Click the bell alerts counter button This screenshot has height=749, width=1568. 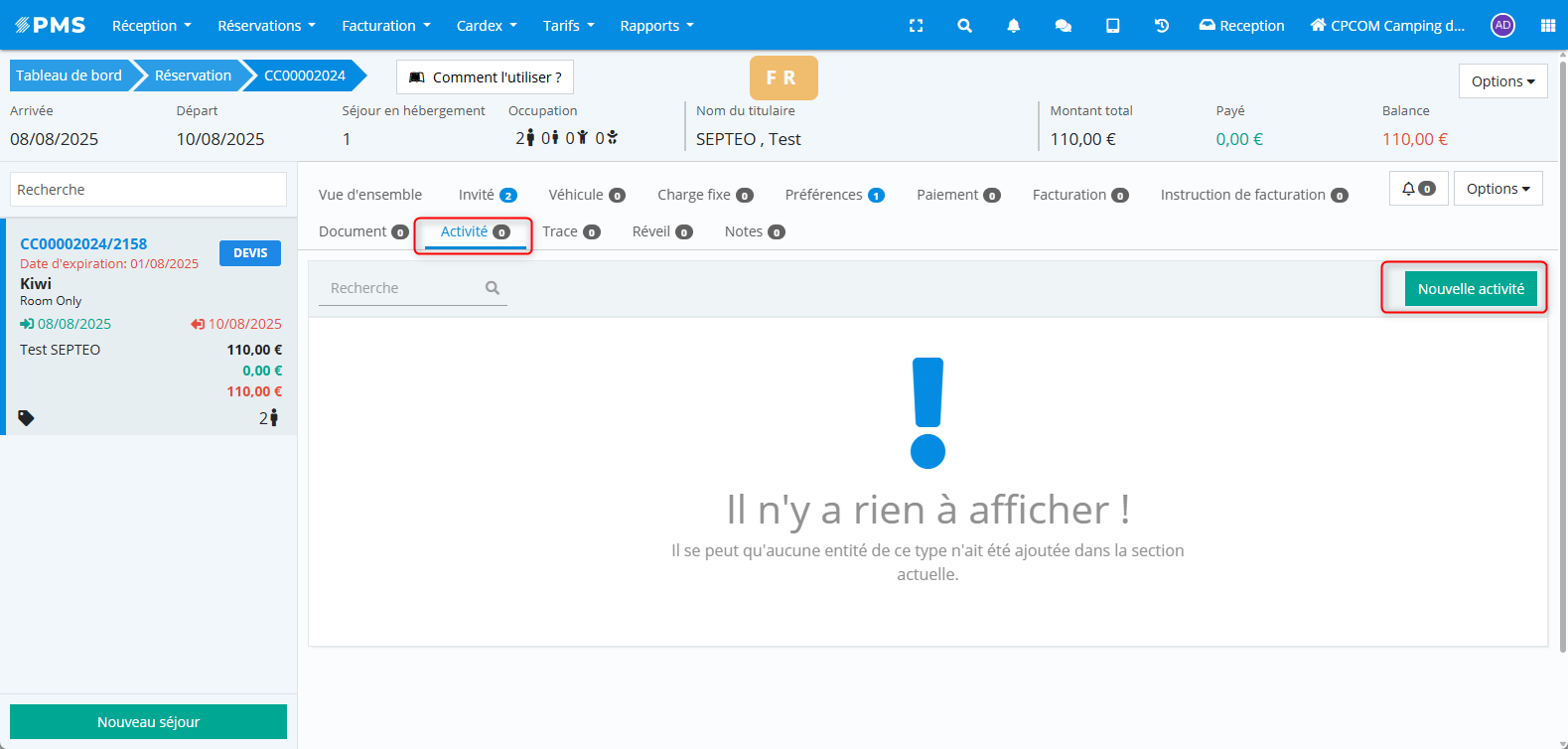coord(1418,189)
